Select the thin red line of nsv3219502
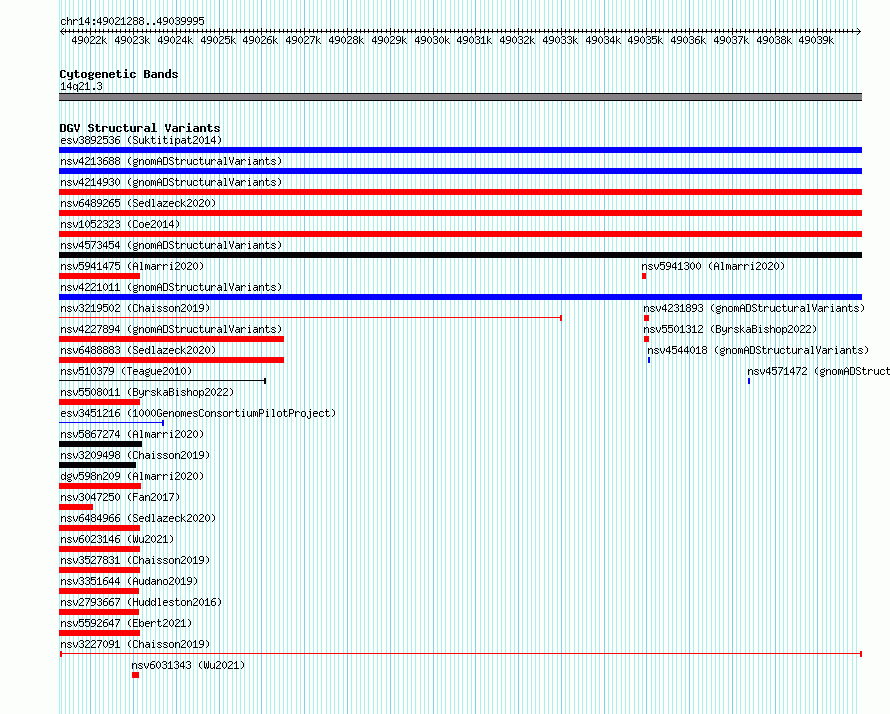890x714 pixels. pos(310,318)
